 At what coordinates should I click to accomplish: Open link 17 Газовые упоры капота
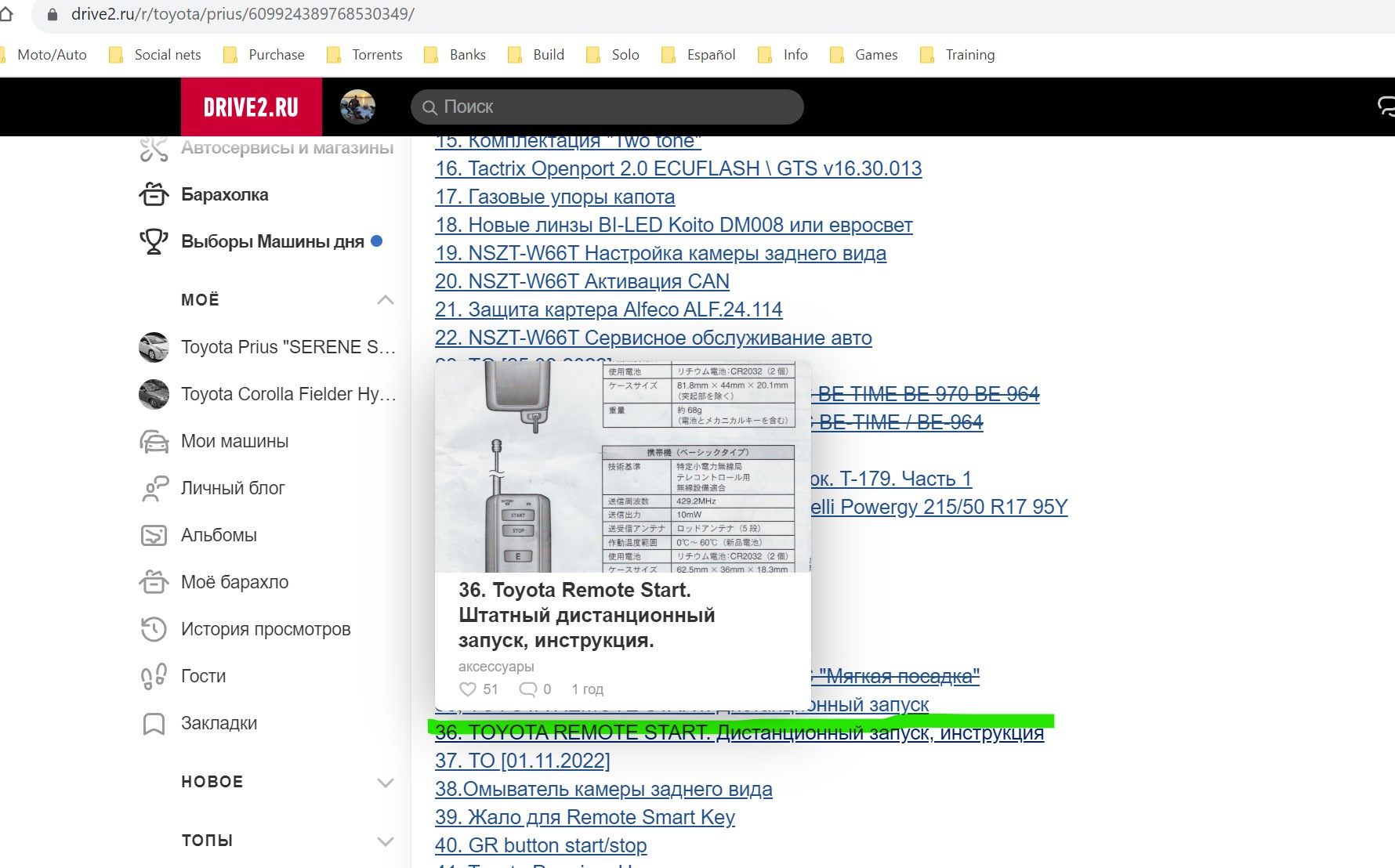[555, 197]
